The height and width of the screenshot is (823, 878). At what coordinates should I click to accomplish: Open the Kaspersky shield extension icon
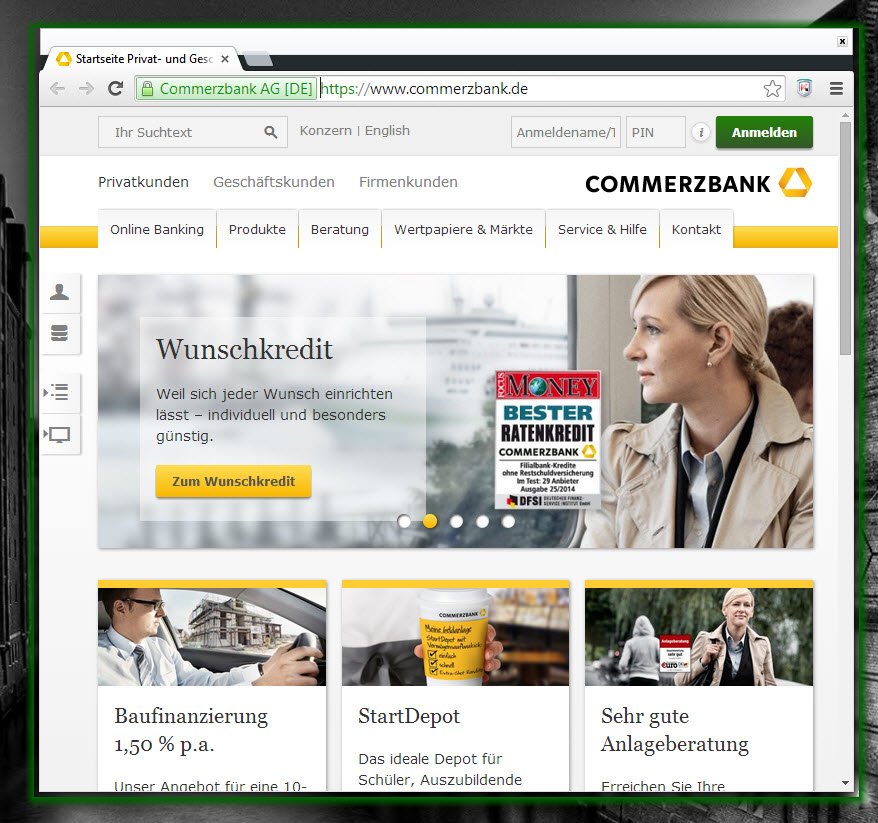point(805,88)
